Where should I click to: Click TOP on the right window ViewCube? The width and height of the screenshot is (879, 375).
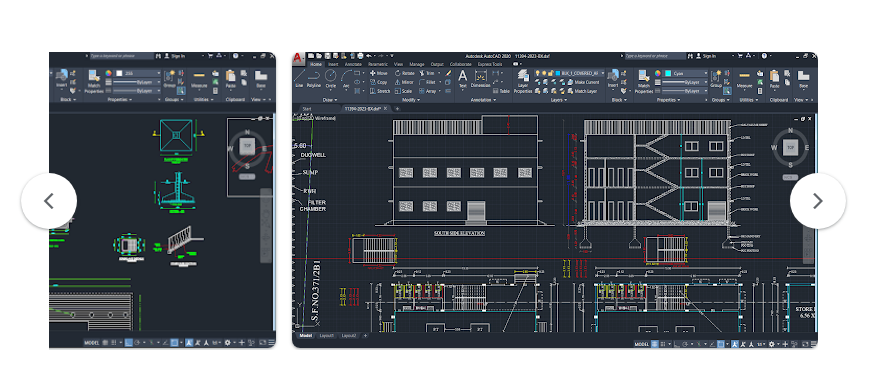[790, 147]
